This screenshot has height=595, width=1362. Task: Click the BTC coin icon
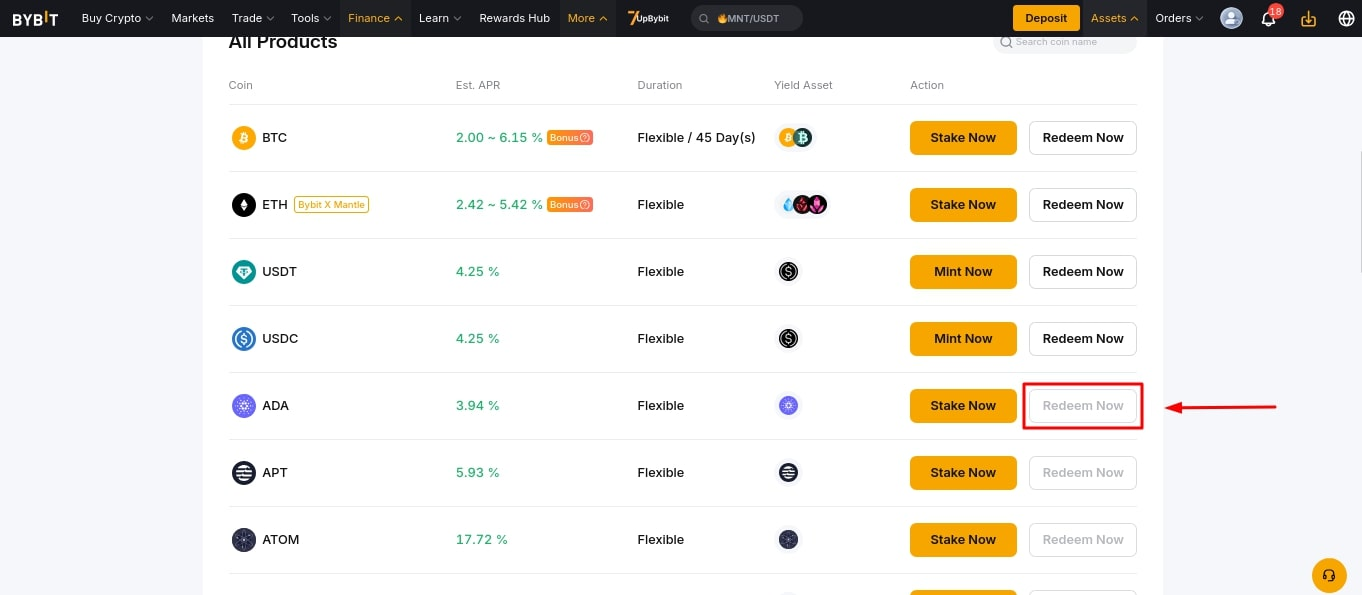[x=244, y=138]
